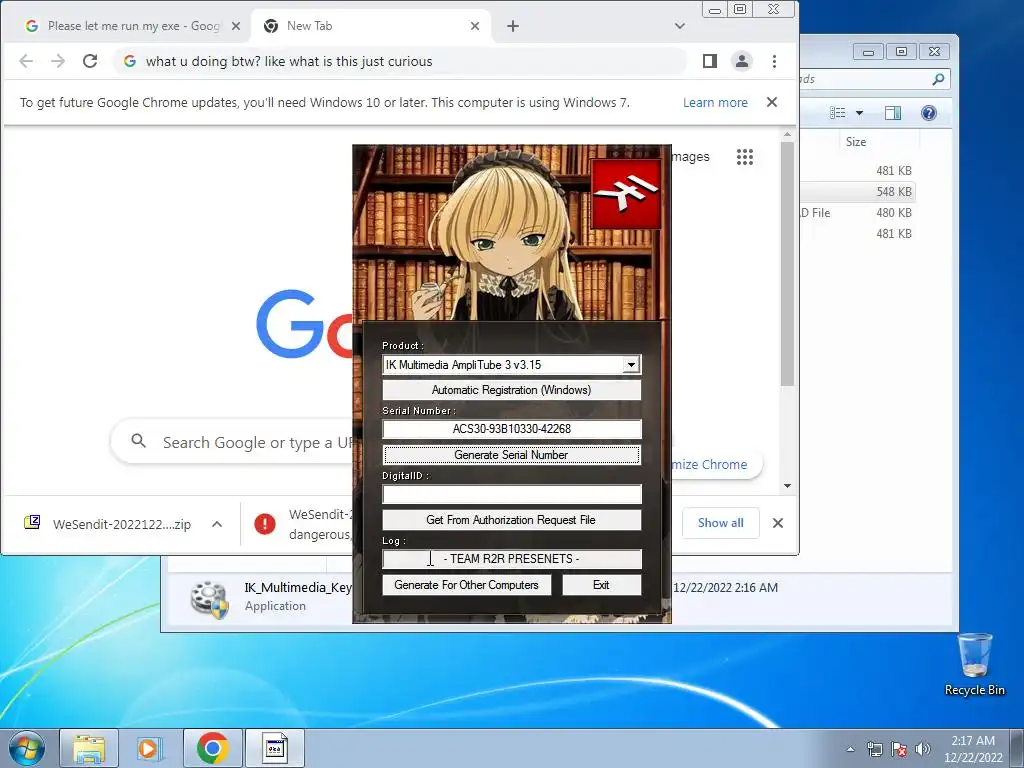Focus the Chrome address bar
The image size is (1024, 768).
point(402,61)
